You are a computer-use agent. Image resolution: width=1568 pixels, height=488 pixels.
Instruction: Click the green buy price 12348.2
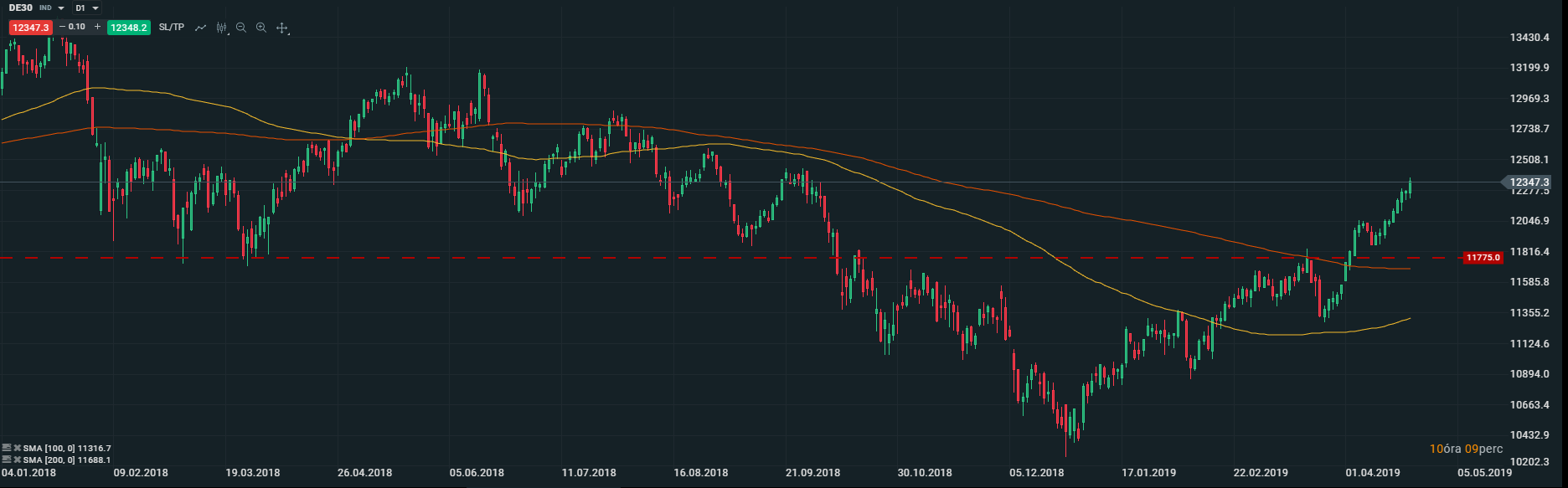point(129,28)
